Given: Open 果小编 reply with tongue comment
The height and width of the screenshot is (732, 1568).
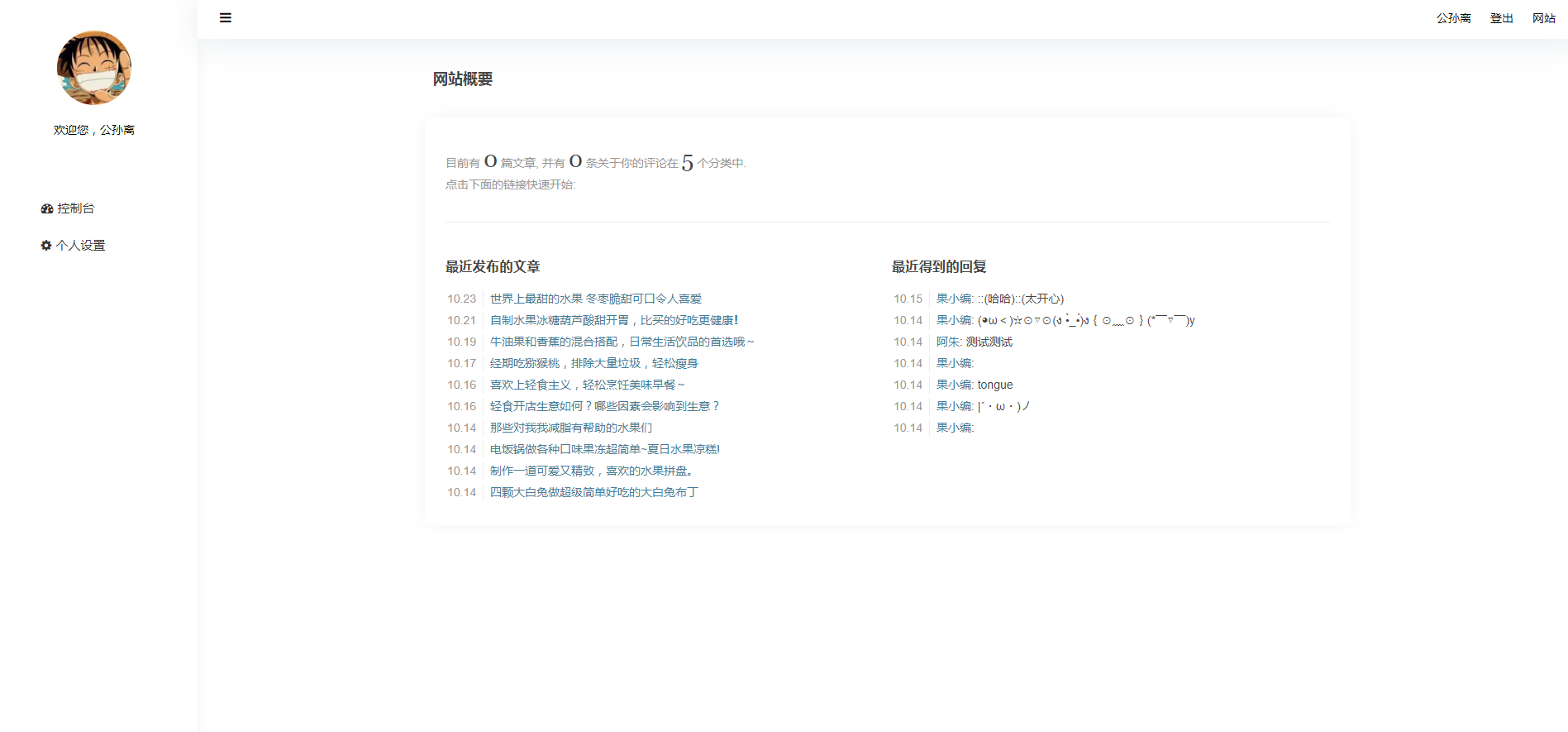Looking at the screenshot, I should point(955,385).
